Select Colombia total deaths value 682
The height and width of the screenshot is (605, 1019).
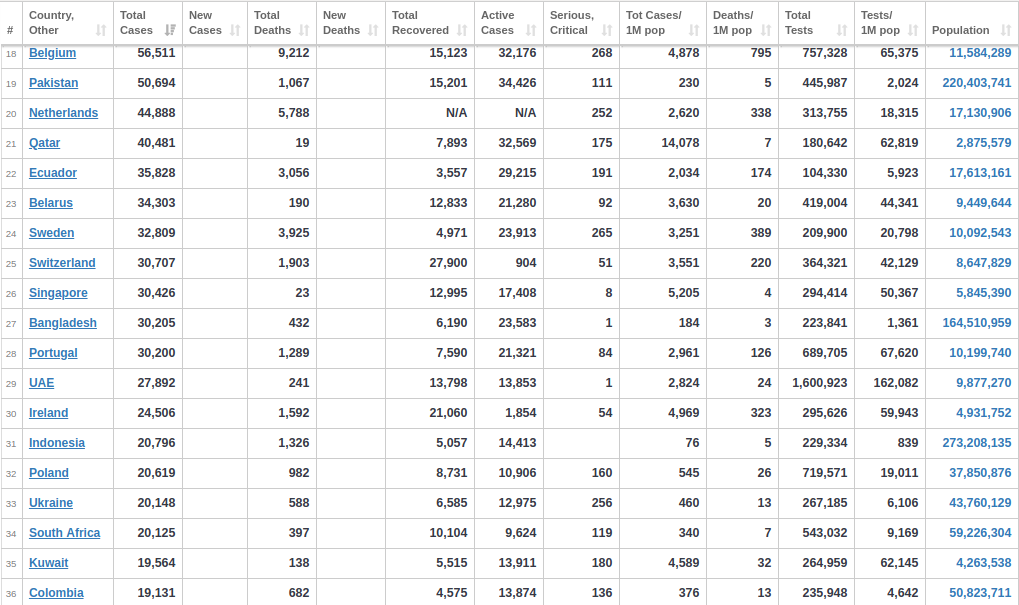(299, 593)
